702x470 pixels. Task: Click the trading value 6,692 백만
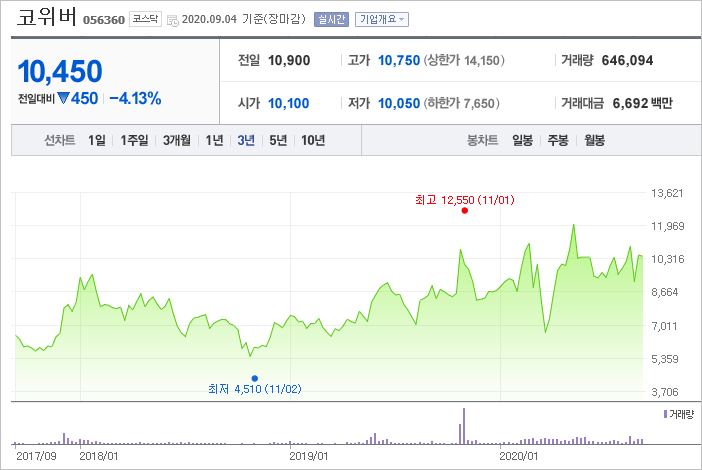(x=642, y=103)
